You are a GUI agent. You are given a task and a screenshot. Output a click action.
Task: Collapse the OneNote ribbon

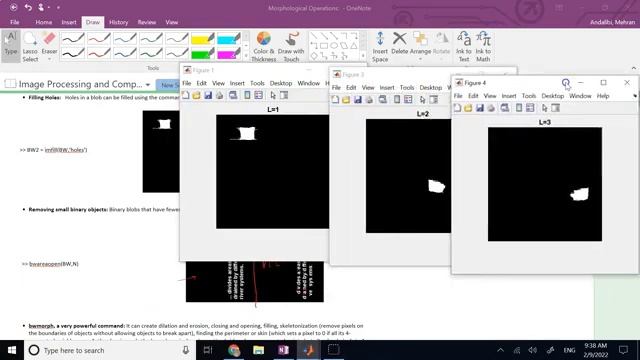click(633, 68)
